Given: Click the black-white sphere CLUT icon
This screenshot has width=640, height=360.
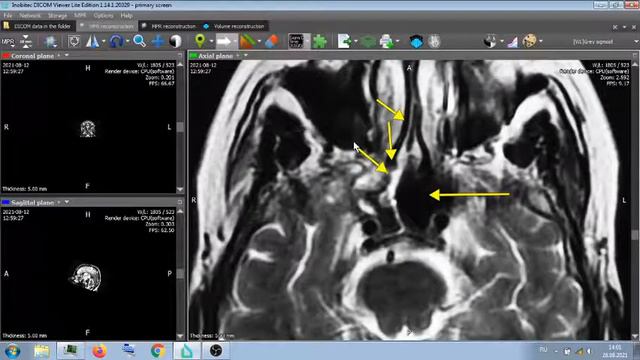Looking at the screenshot, I should pyautogui.click(x=491, y=41).
